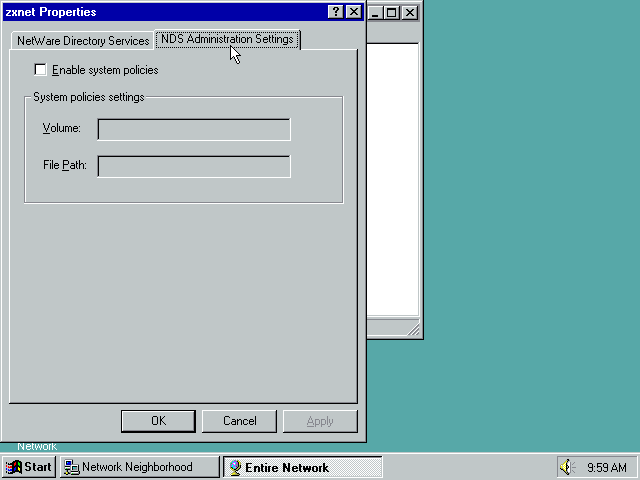
Task: Open the dialog's question mark help button
Action: pyautogui.click(x=336, y=12)
